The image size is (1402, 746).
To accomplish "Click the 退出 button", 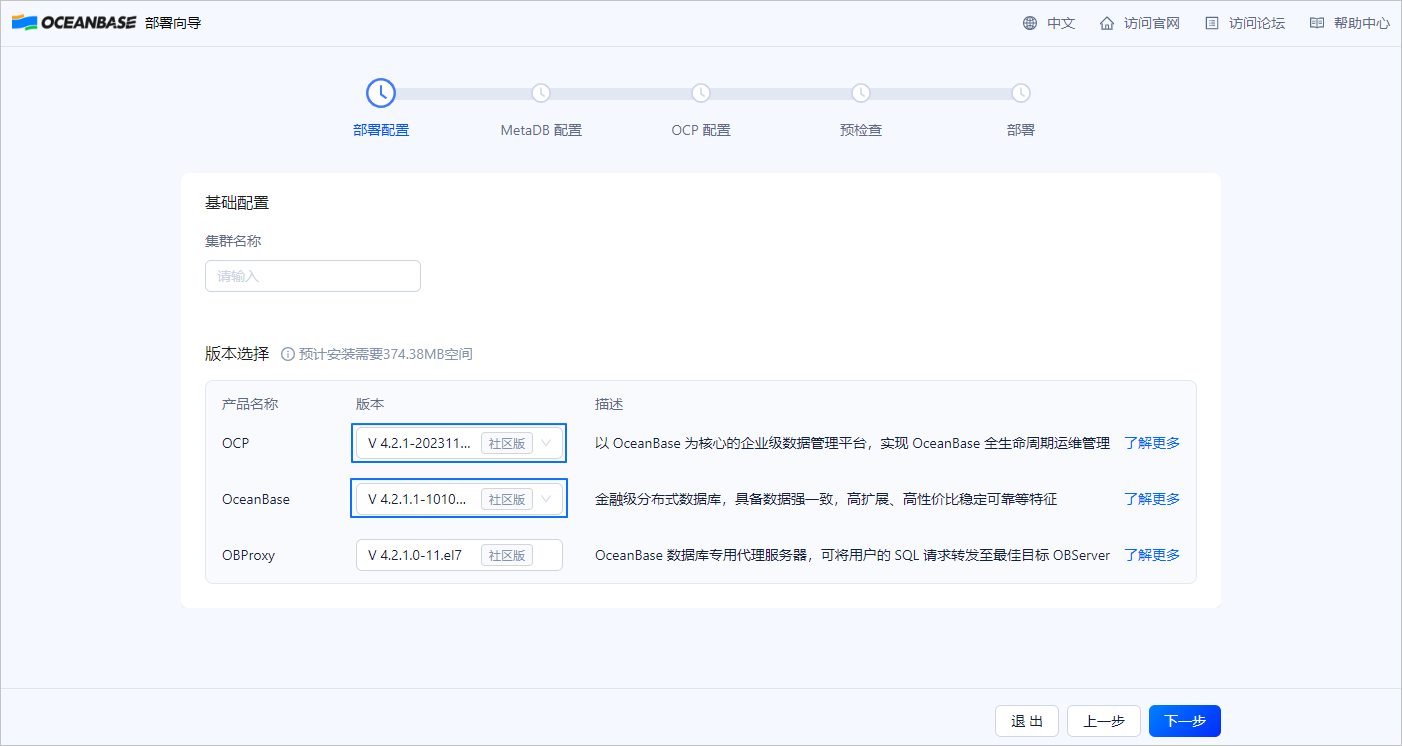I will [x=1027, y=721].
